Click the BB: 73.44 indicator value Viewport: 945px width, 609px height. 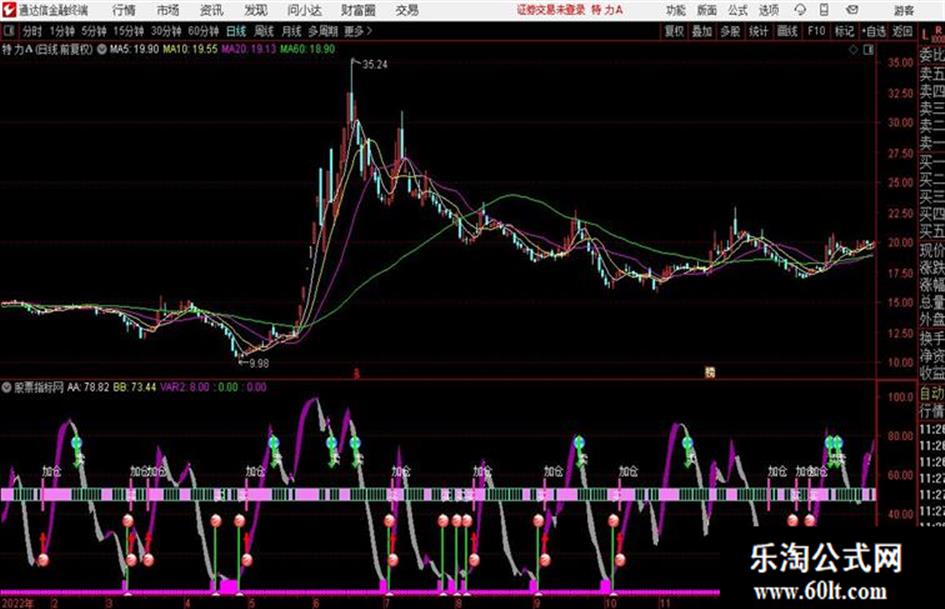pyautogui.click(x=134, y=388)
